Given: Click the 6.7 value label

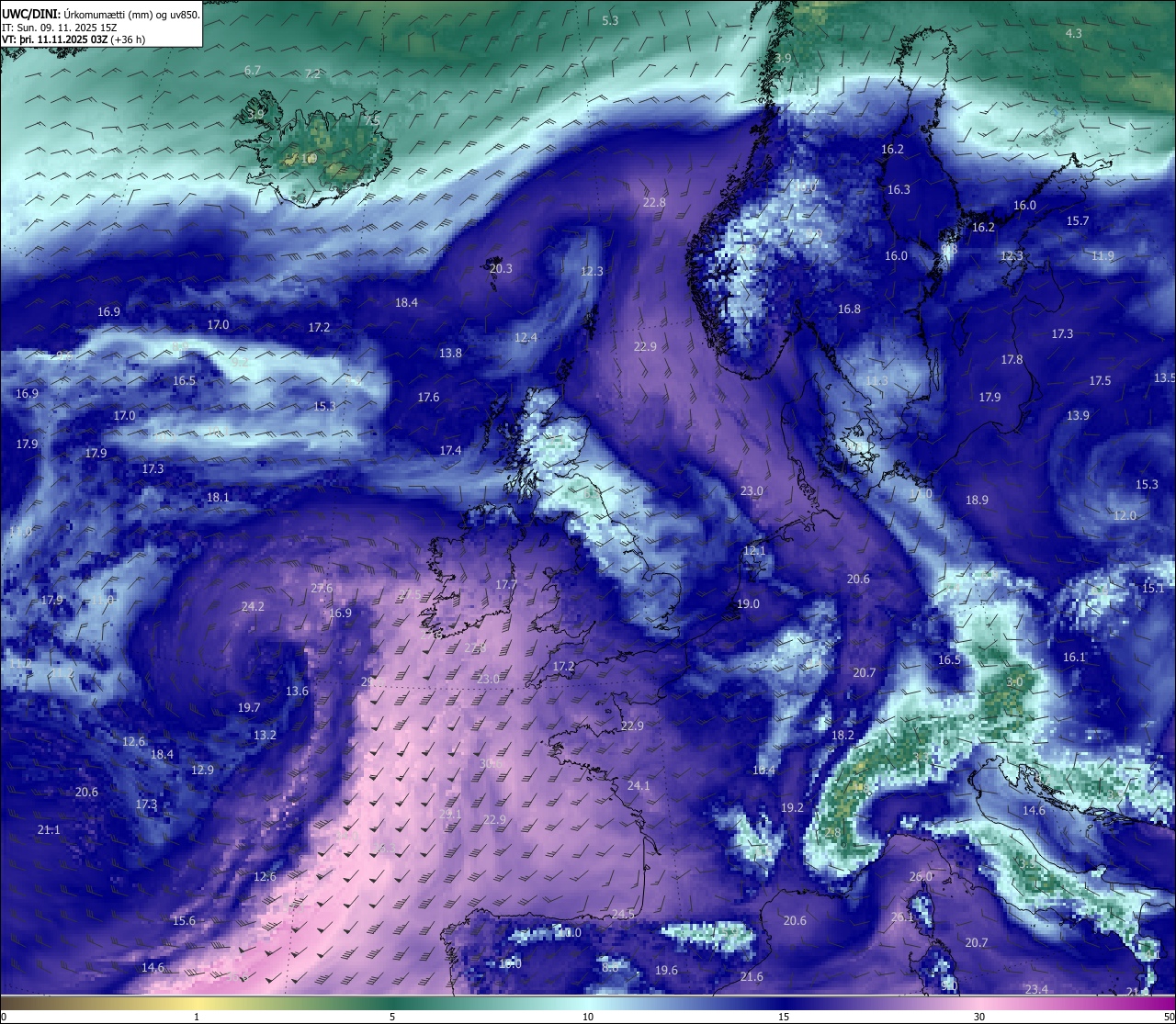Looking at the screenshot, I should (x=253, y=70).
